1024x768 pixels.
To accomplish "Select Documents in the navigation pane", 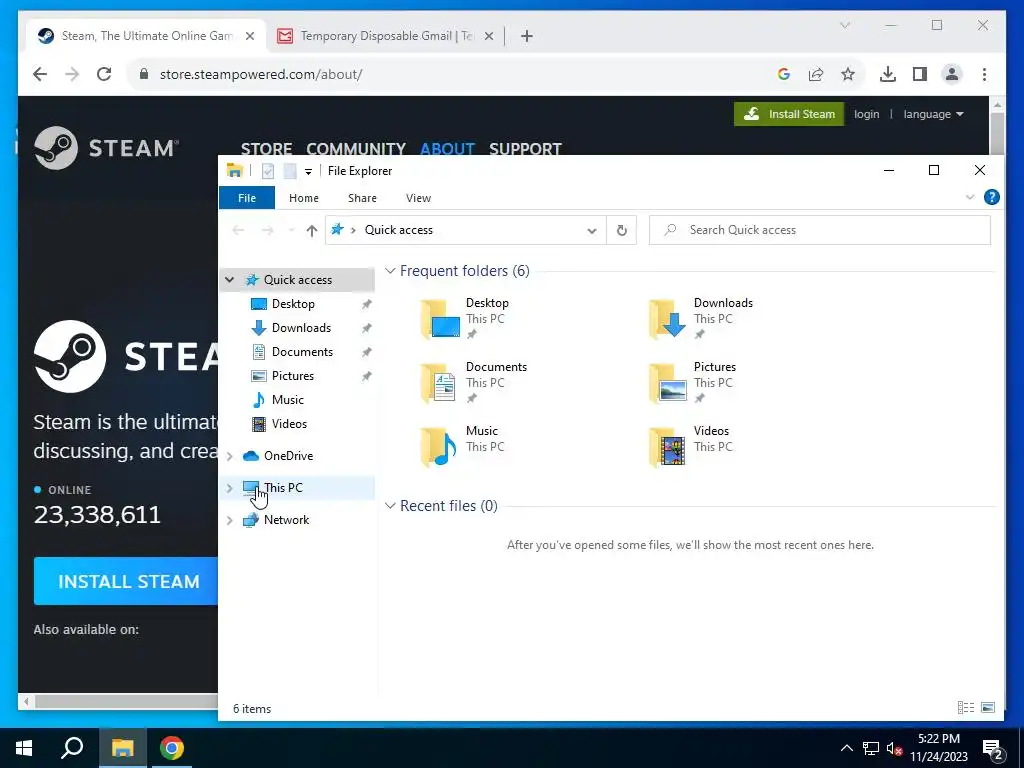I will (x=302, y=352).
